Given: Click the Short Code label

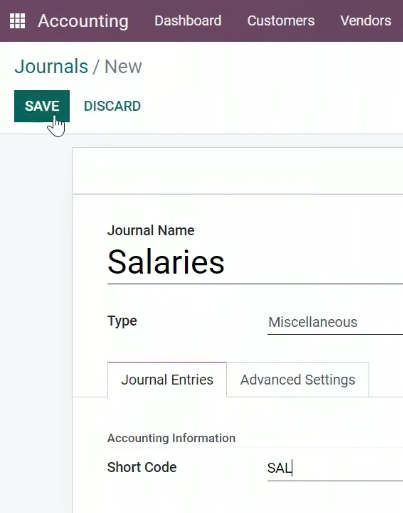Looking at the screenshot, I should pyautogui.click(x=142, y=467).
